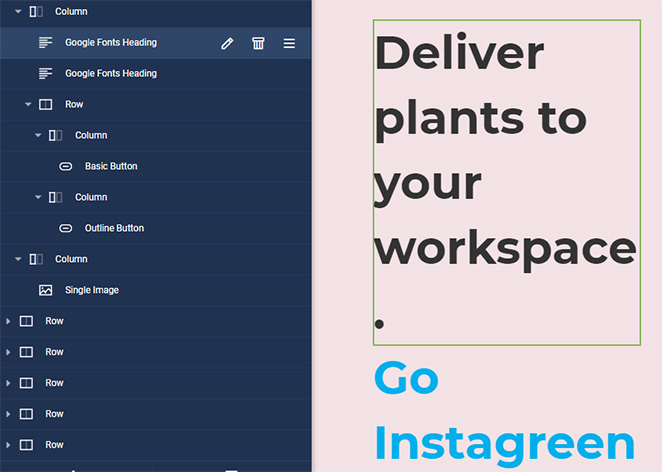Select the Column label above Single Image
Image resolution: width=662 pixels, height=472 pixels.
(x=71, y=259)
